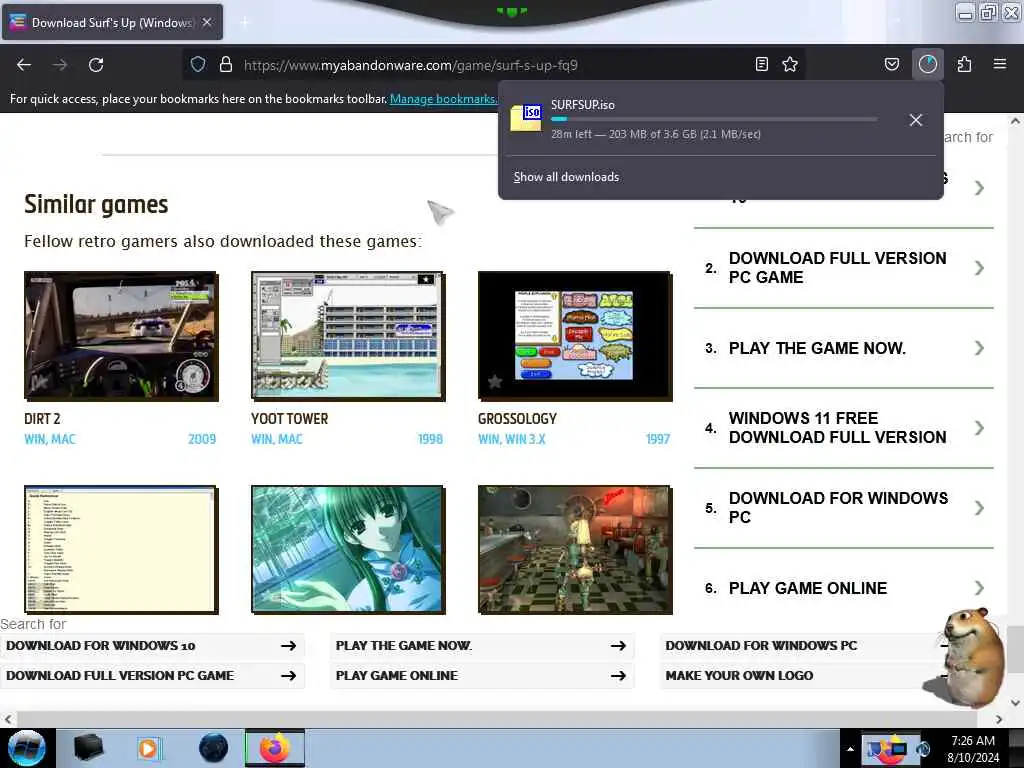Image resolution: width=1024 pixels, height=768 pixels.
Task: Open the Manage bookmarks link
Action: coord(443,99)
